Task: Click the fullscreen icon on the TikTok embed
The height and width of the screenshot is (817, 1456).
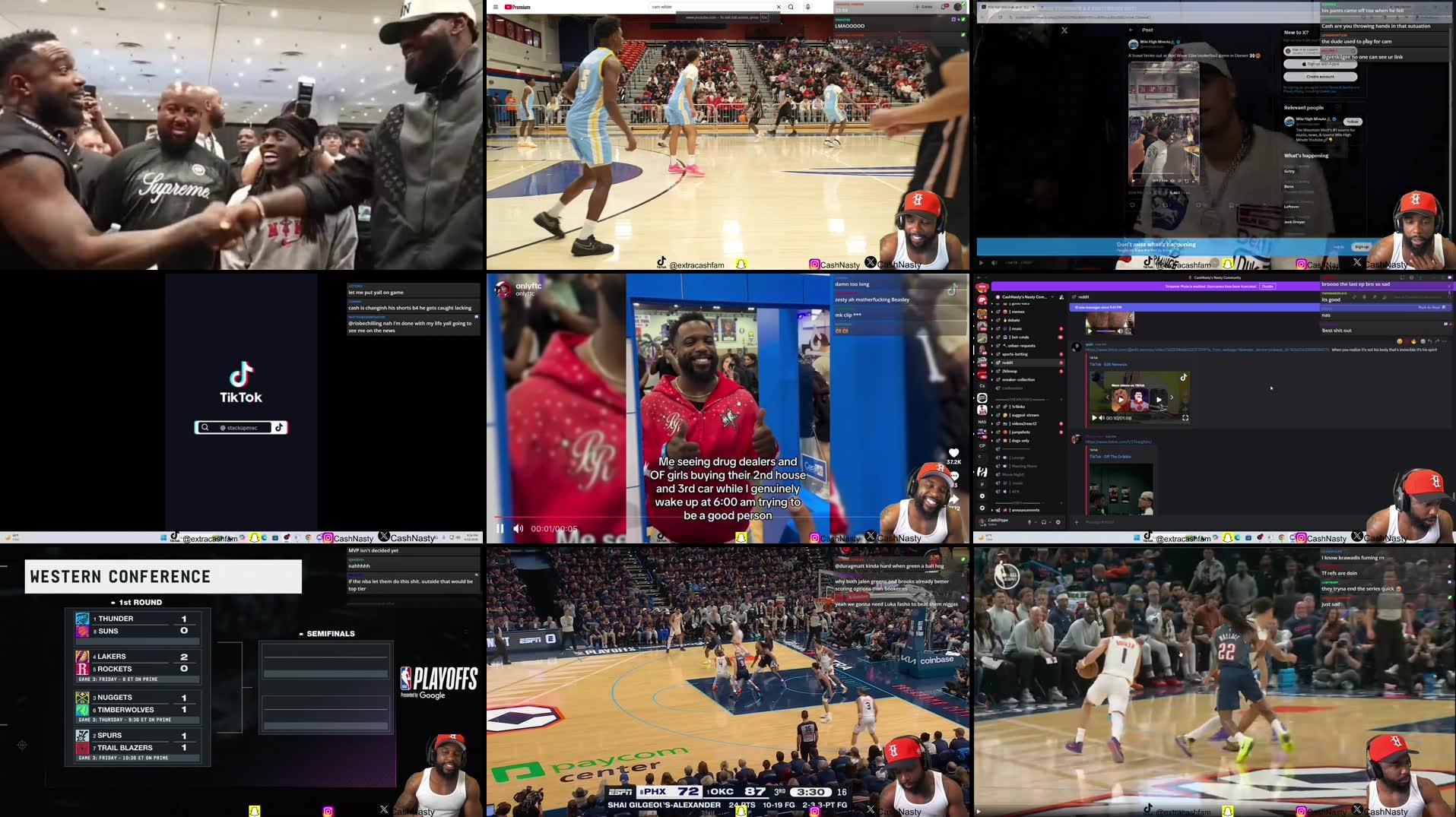Action: coord(1186,418)
